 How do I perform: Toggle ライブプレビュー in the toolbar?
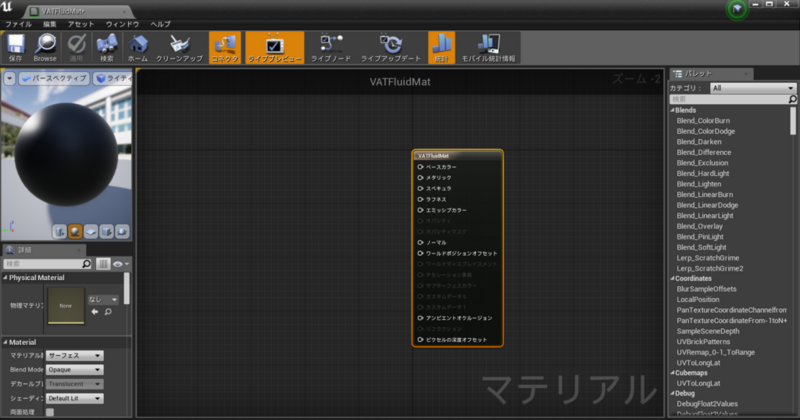tap(274, 47)
